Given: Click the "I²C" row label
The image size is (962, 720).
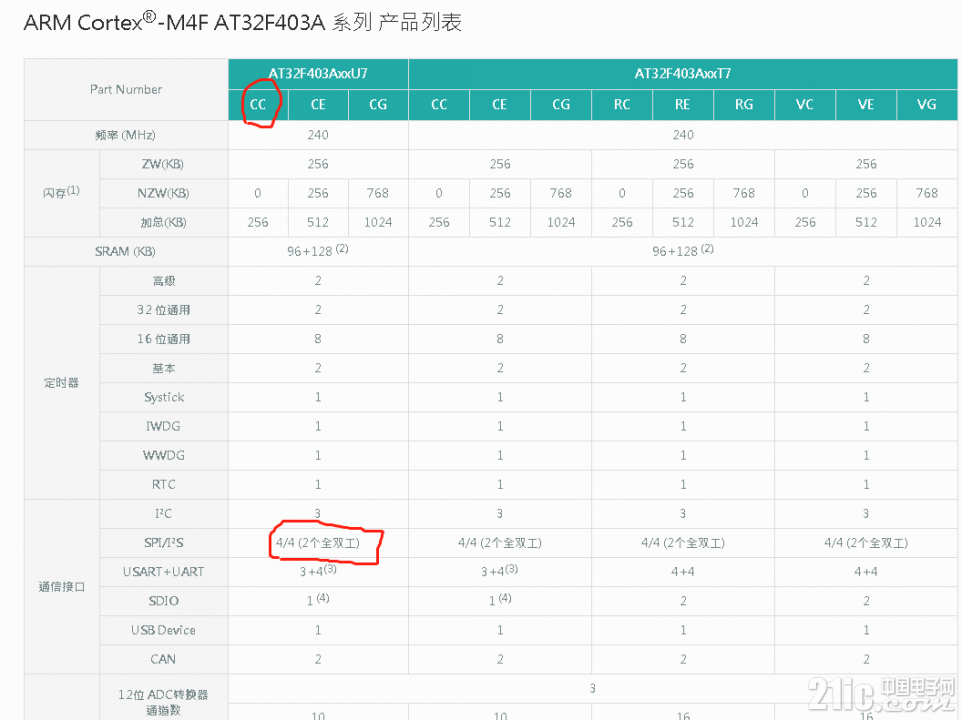Looking at the screenshot, I should [x=163, y=514].
